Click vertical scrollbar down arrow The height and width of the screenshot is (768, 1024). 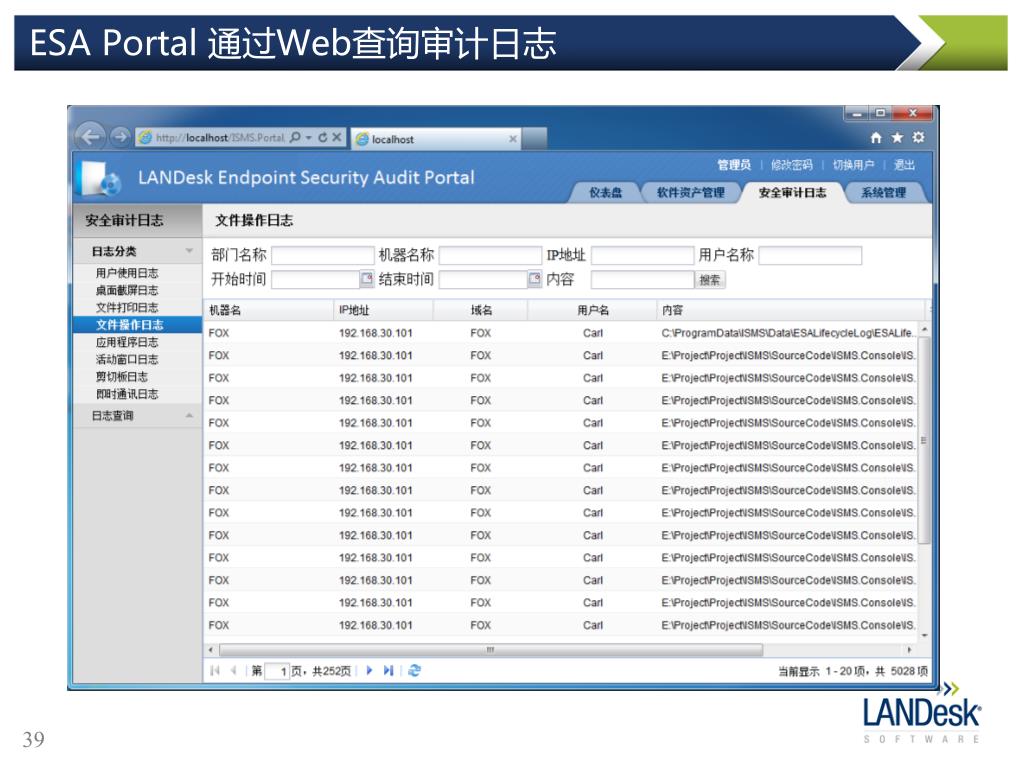924,635
